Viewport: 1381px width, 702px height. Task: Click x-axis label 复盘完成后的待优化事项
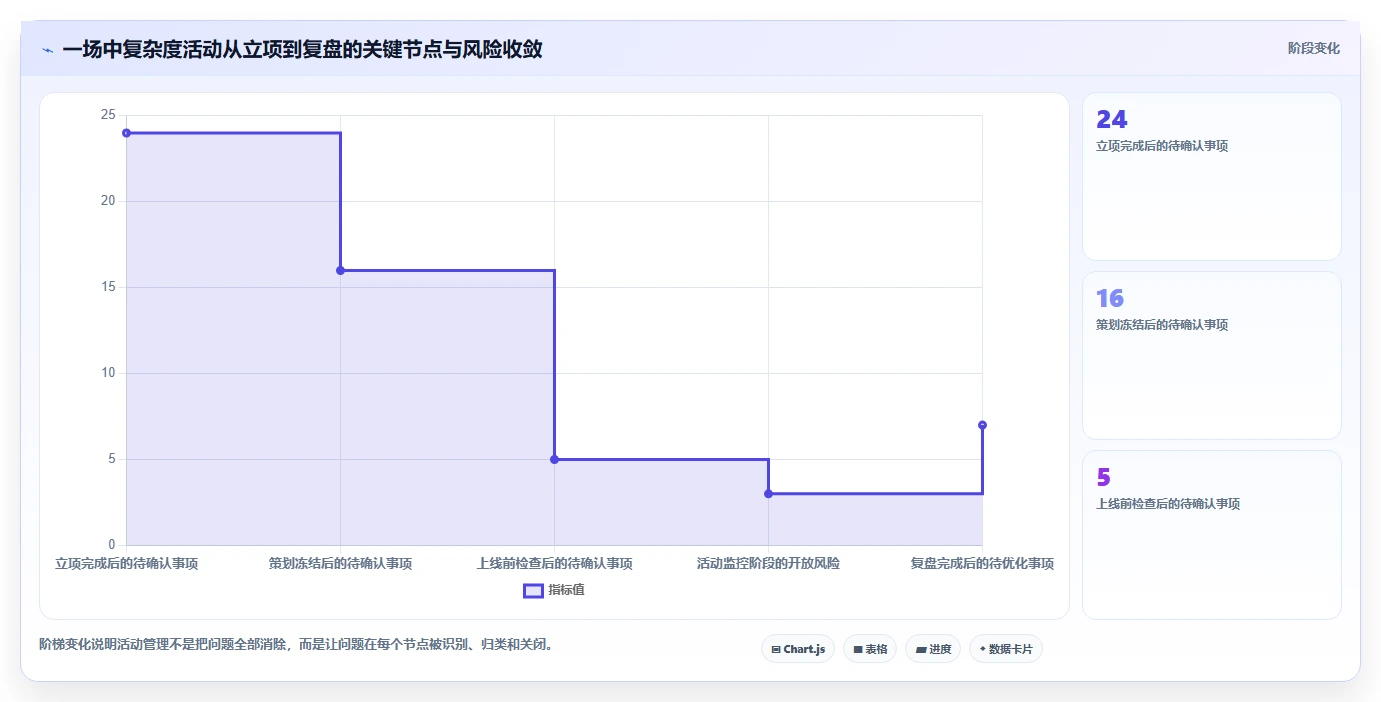pyautogui.click(x=982, y=564)
